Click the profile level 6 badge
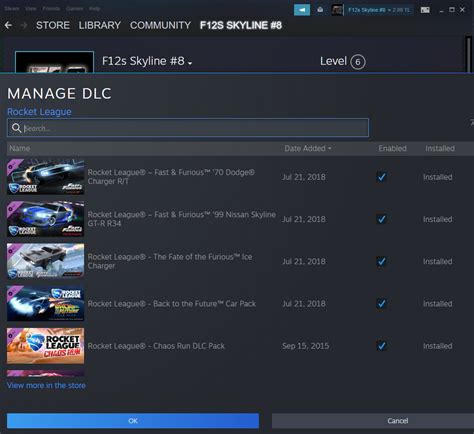Screen dimensions: 474x434 tap(358, 62)
